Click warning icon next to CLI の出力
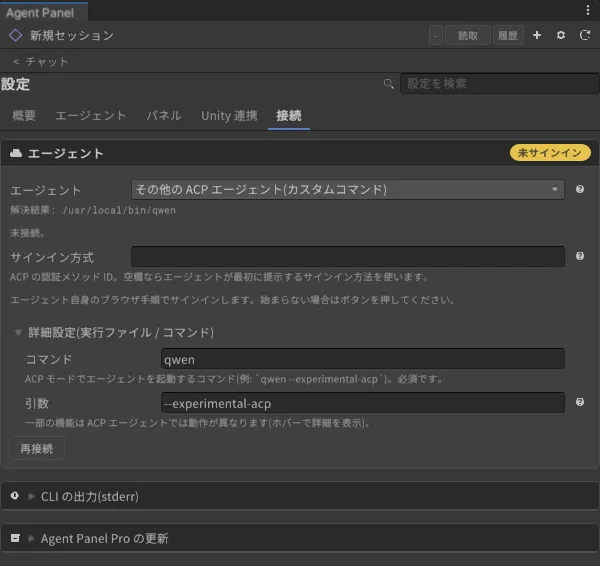Viewport: 600px width, 566px height. 15,496
